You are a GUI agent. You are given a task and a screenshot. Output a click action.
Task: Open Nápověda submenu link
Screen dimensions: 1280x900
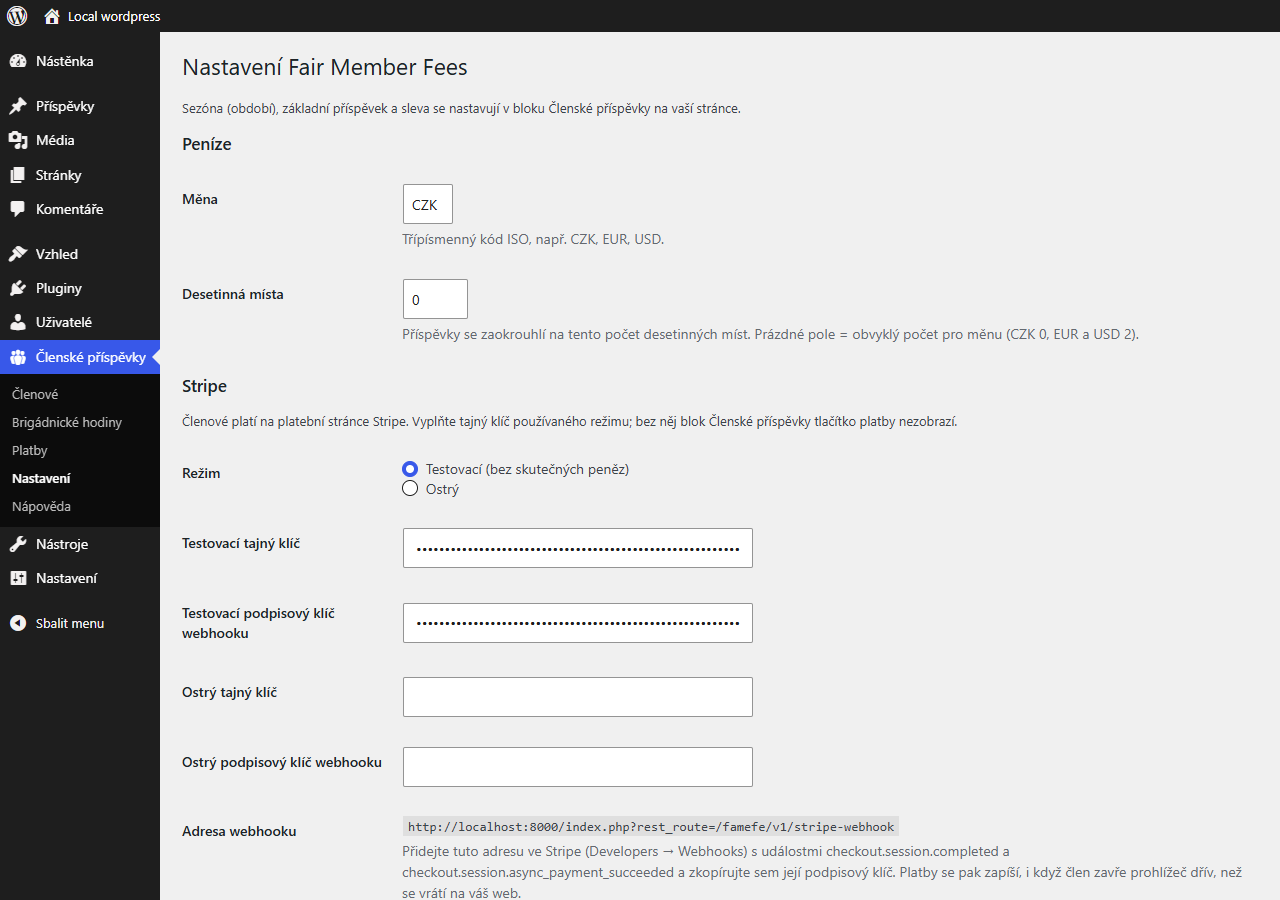41,506
